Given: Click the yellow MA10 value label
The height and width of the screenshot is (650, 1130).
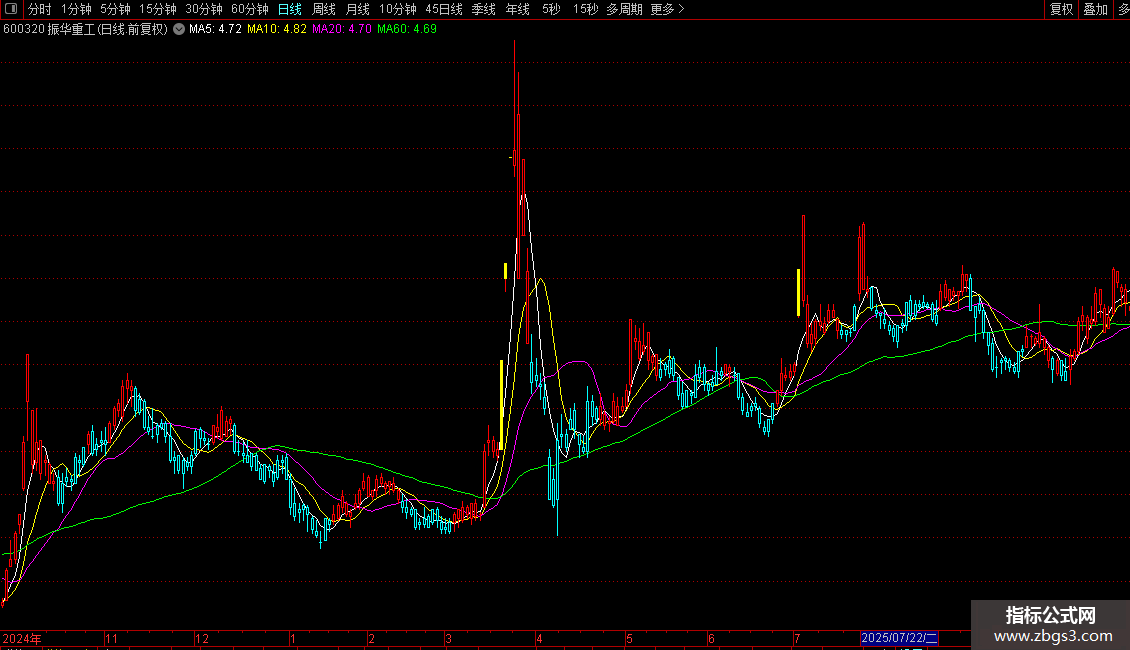Looking at the screenshot, I should 277,29.
